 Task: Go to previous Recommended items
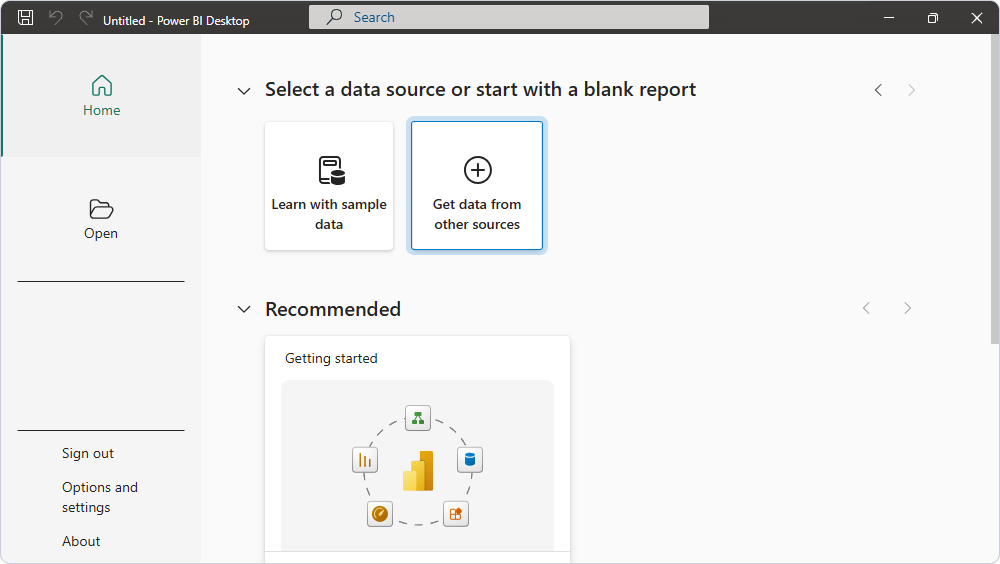click(x=867, y=308)
